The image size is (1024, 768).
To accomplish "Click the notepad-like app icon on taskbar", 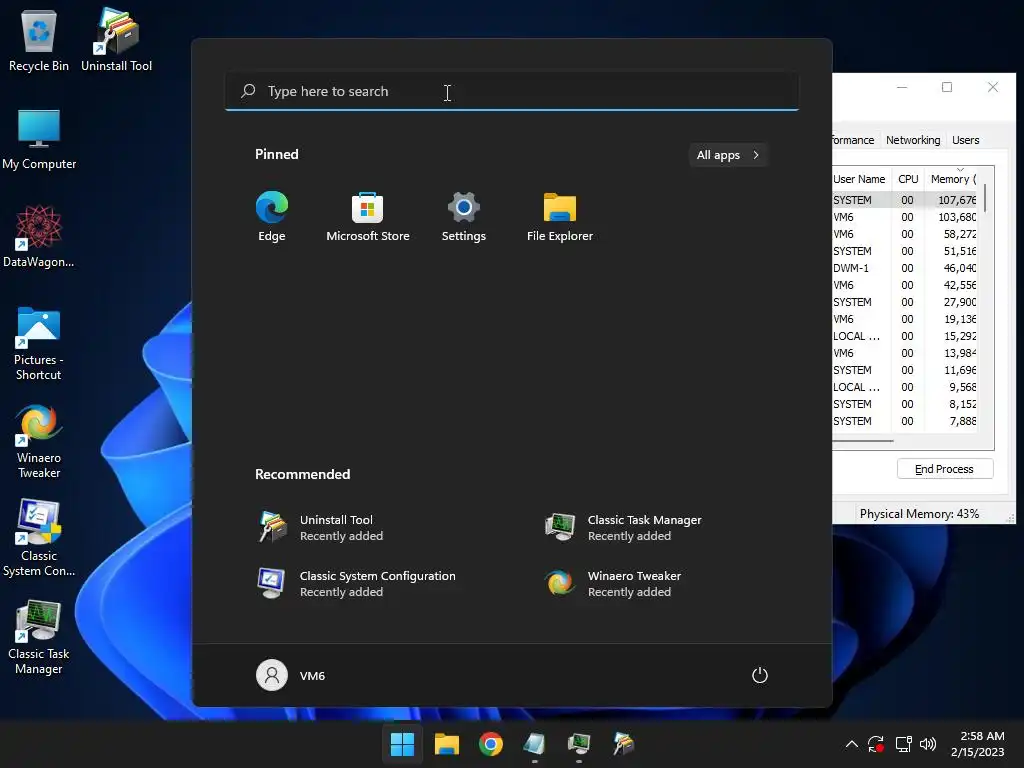I will 535,744.
